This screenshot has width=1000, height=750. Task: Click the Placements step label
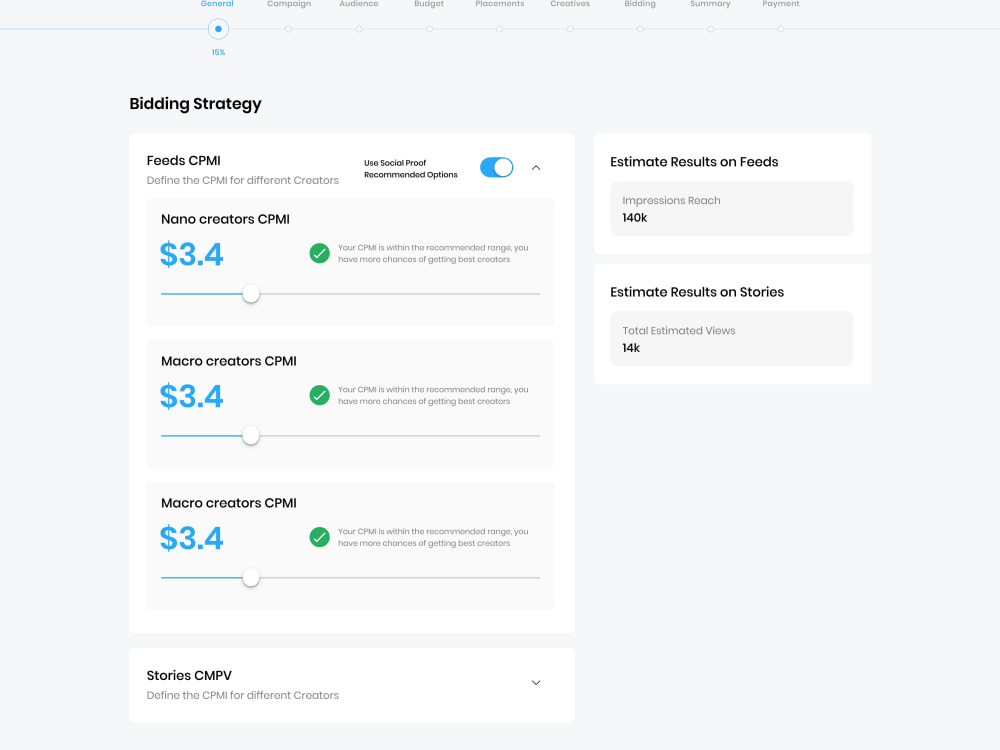click(x=499, y=4)
